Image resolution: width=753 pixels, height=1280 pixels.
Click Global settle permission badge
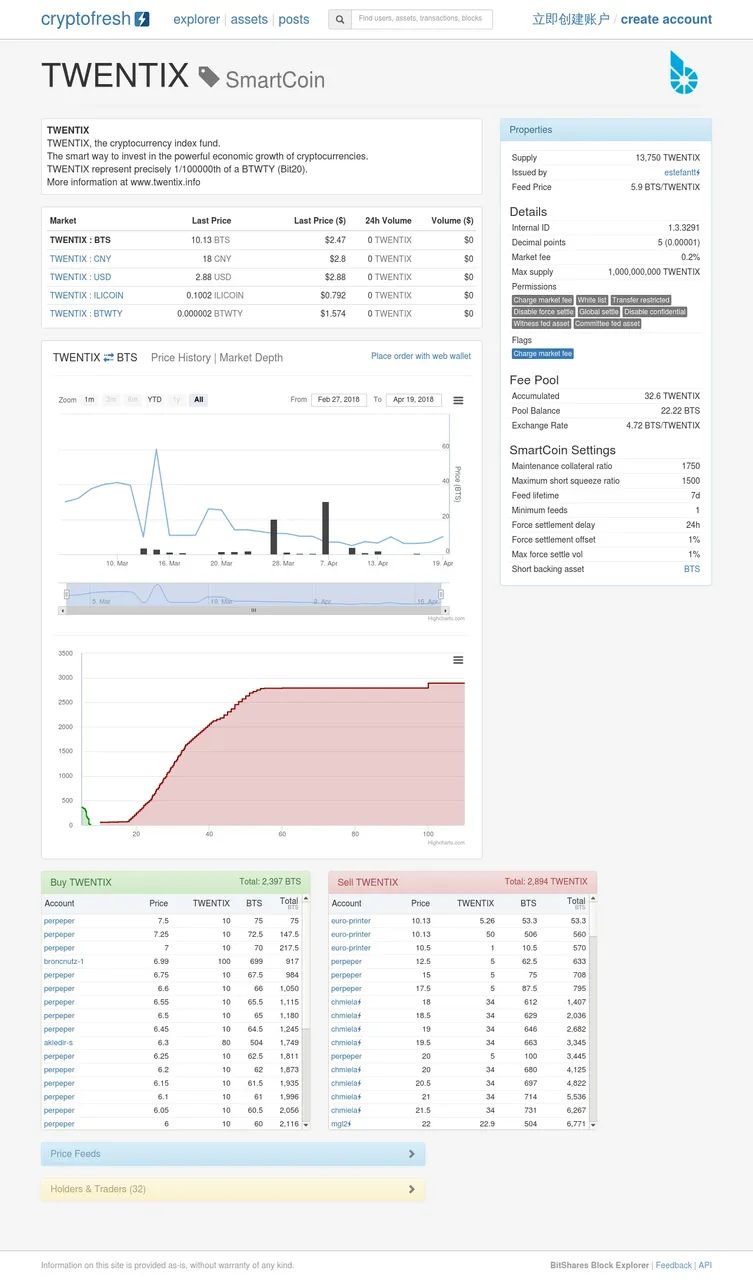click(x=599, y=312)
